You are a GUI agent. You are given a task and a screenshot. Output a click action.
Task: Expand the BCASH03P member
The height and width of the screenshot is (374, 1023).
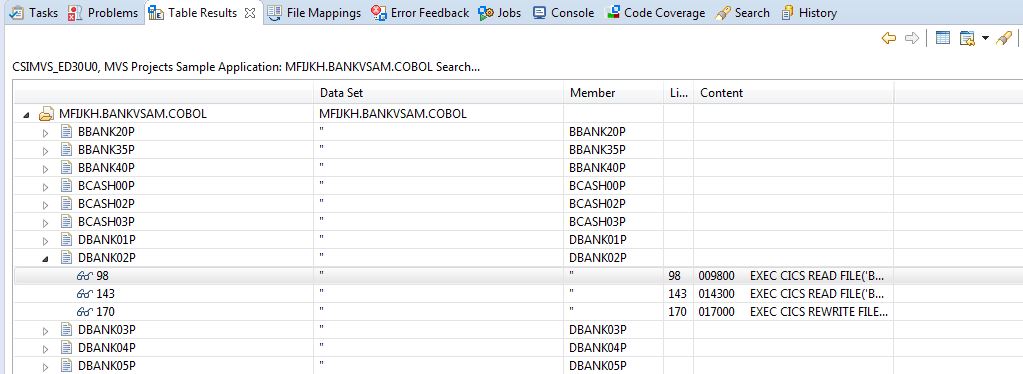[x=45, y=223]
